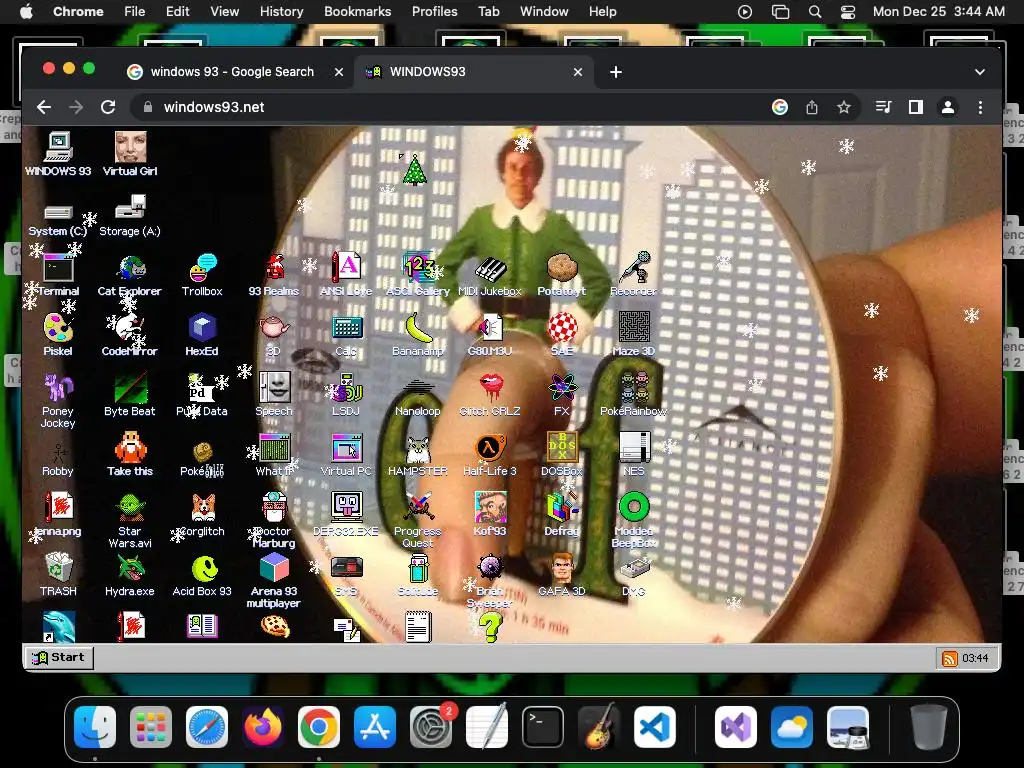The image size is (1024, 768).
Task: Open the WINDOWS 93 computer icon
Action: pyautogui.click(x=58, y=153)
